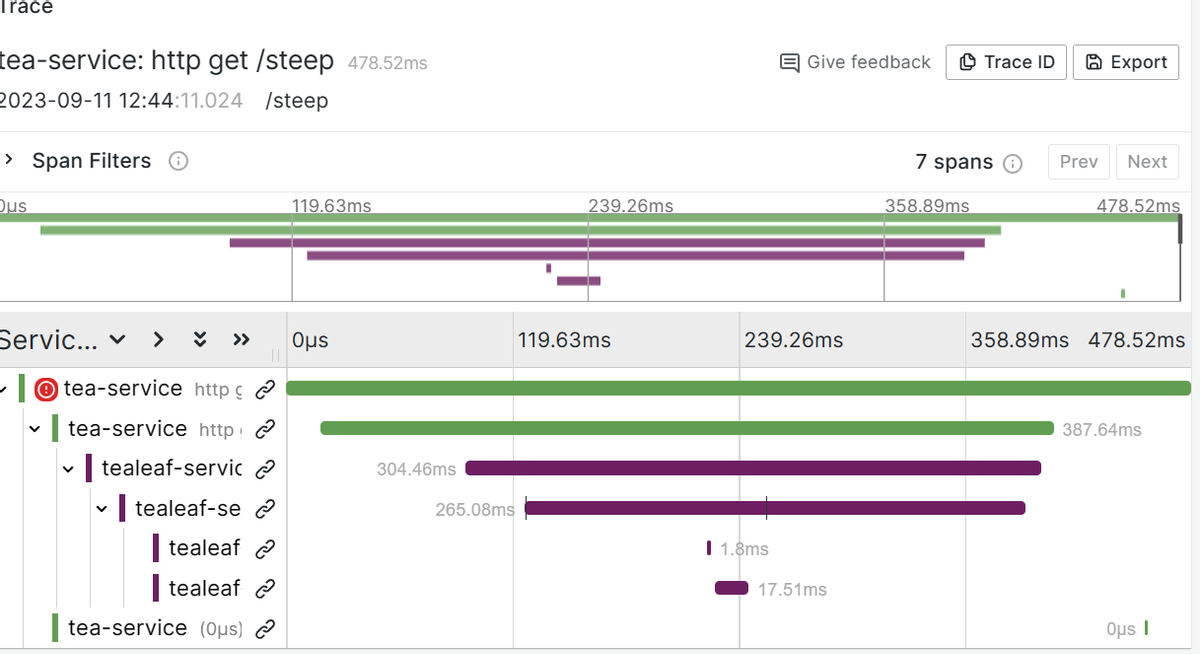Click the Export button
1200x654 pixels.
[x=1126, y=62]
